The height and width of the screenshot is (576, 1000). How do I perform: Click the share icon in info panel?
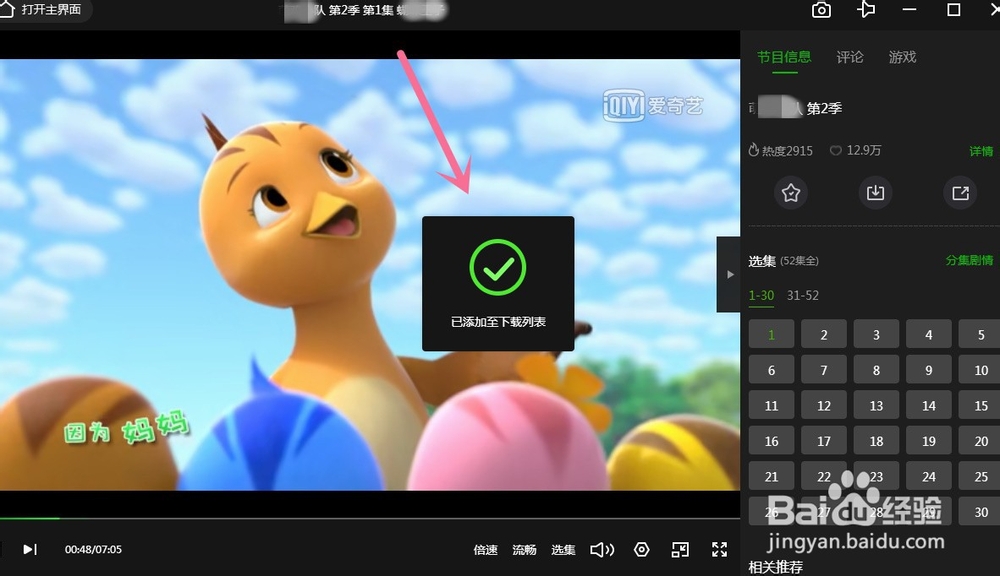(960, 193)
